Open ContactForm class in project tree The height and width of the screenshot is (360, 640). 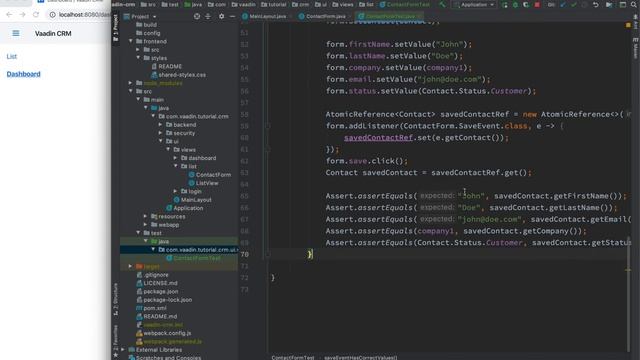coord(210,175)
